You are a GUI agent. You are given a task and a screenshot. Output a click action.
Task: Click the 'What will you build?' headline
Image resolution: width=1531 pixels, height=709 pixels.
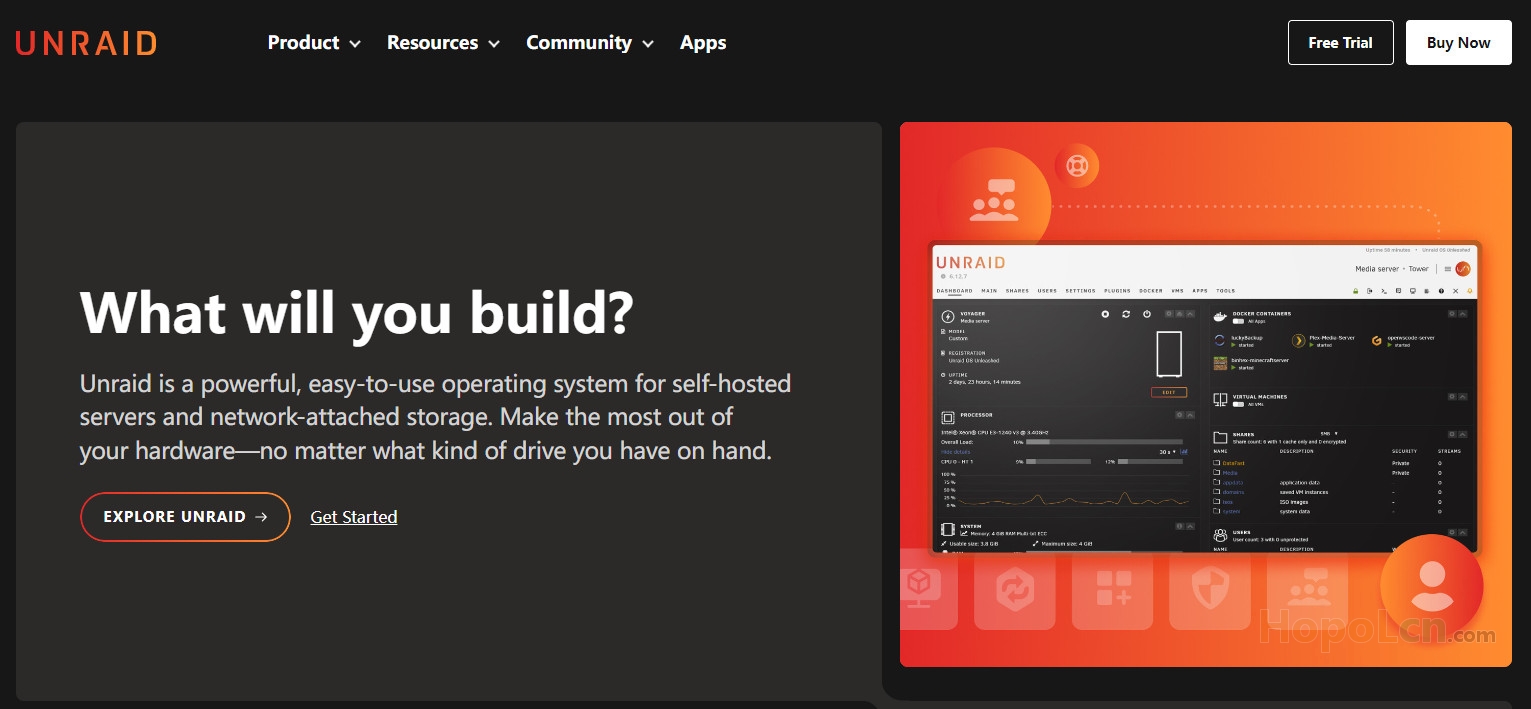click(x=357, y=311)
